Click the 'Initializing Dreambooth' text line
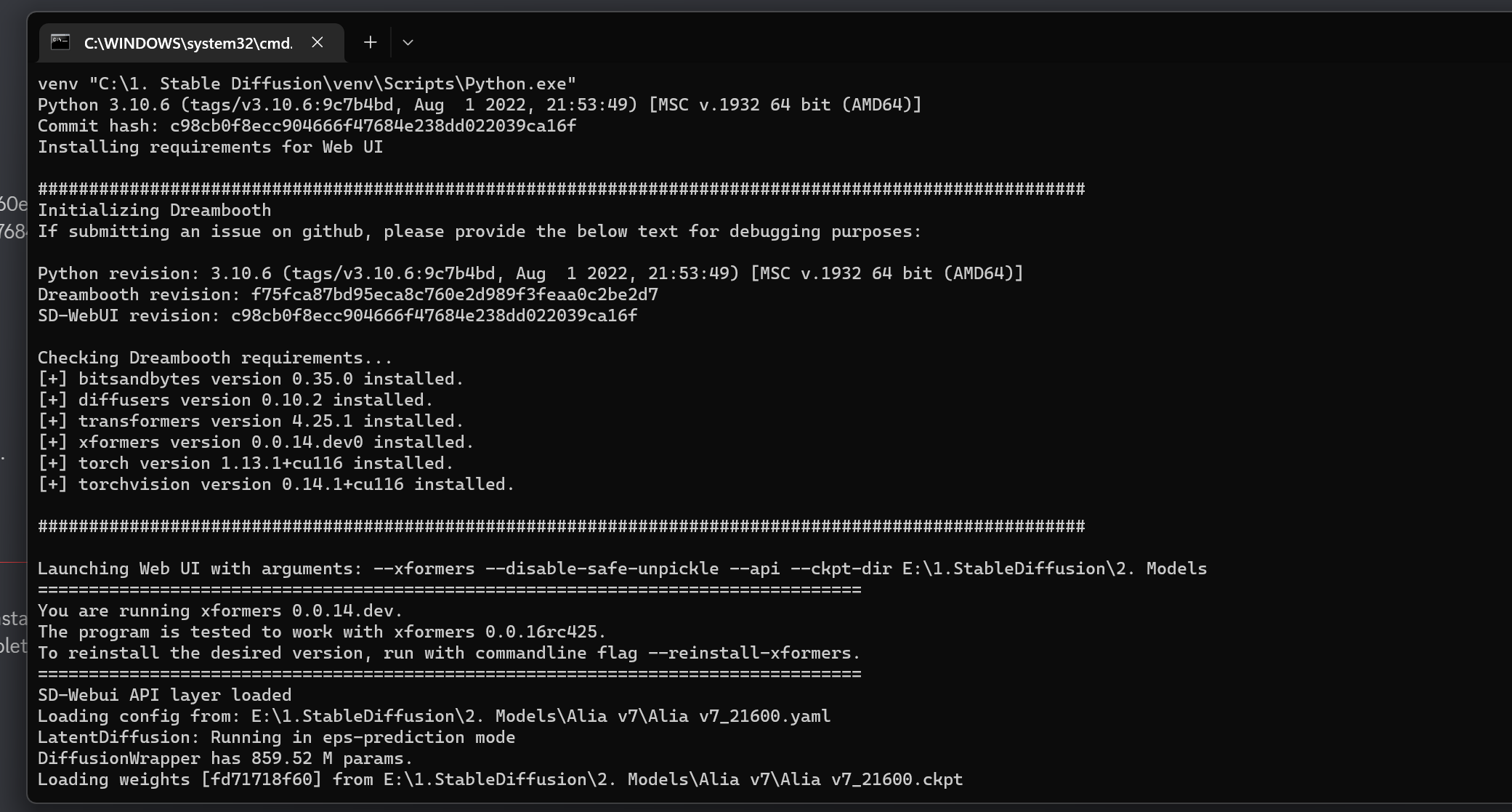Screen dimensions: 1512x812 (x=154, y=210)
